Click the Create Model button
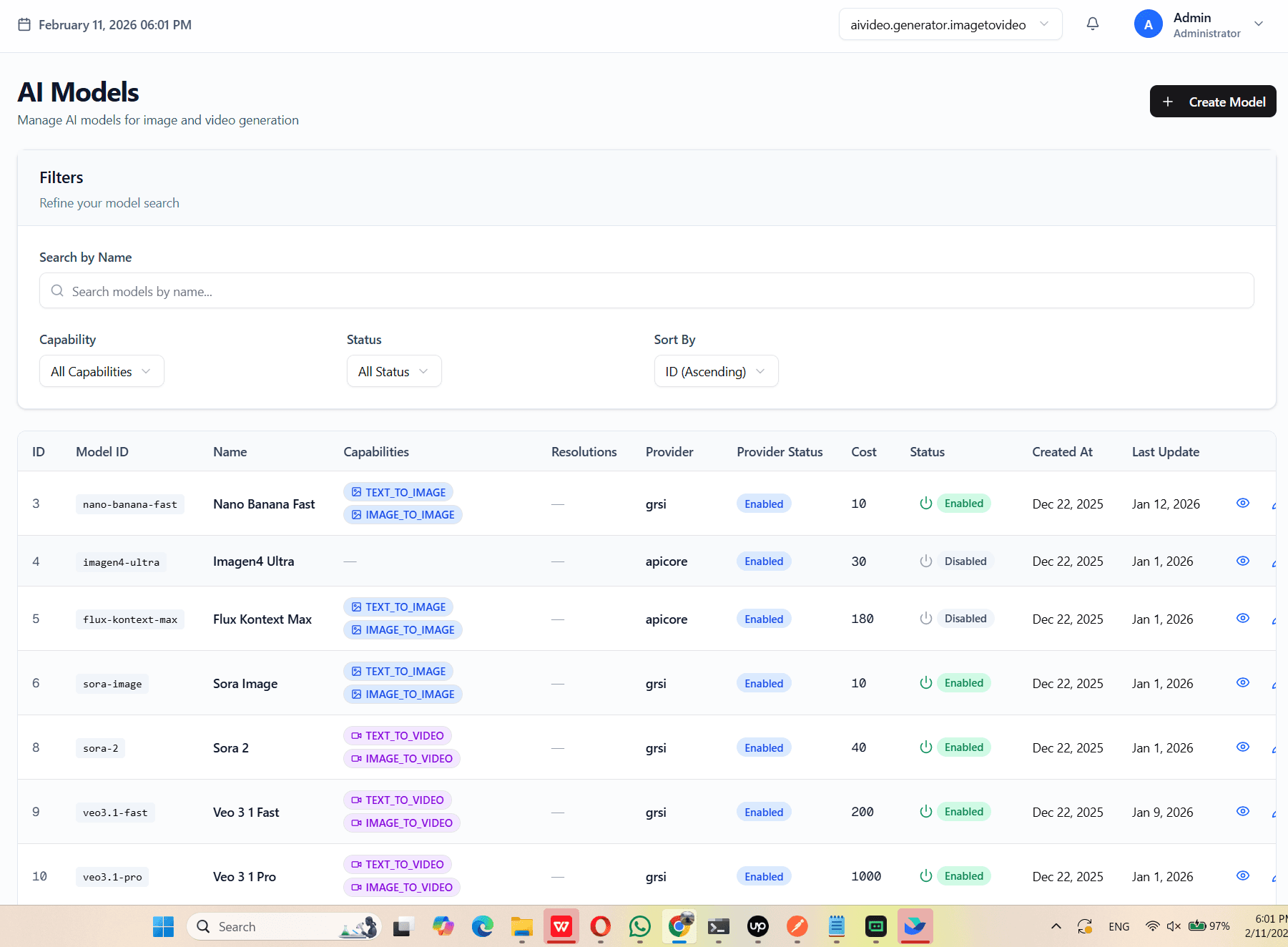1288x947 pixels. coord(1212,102)
